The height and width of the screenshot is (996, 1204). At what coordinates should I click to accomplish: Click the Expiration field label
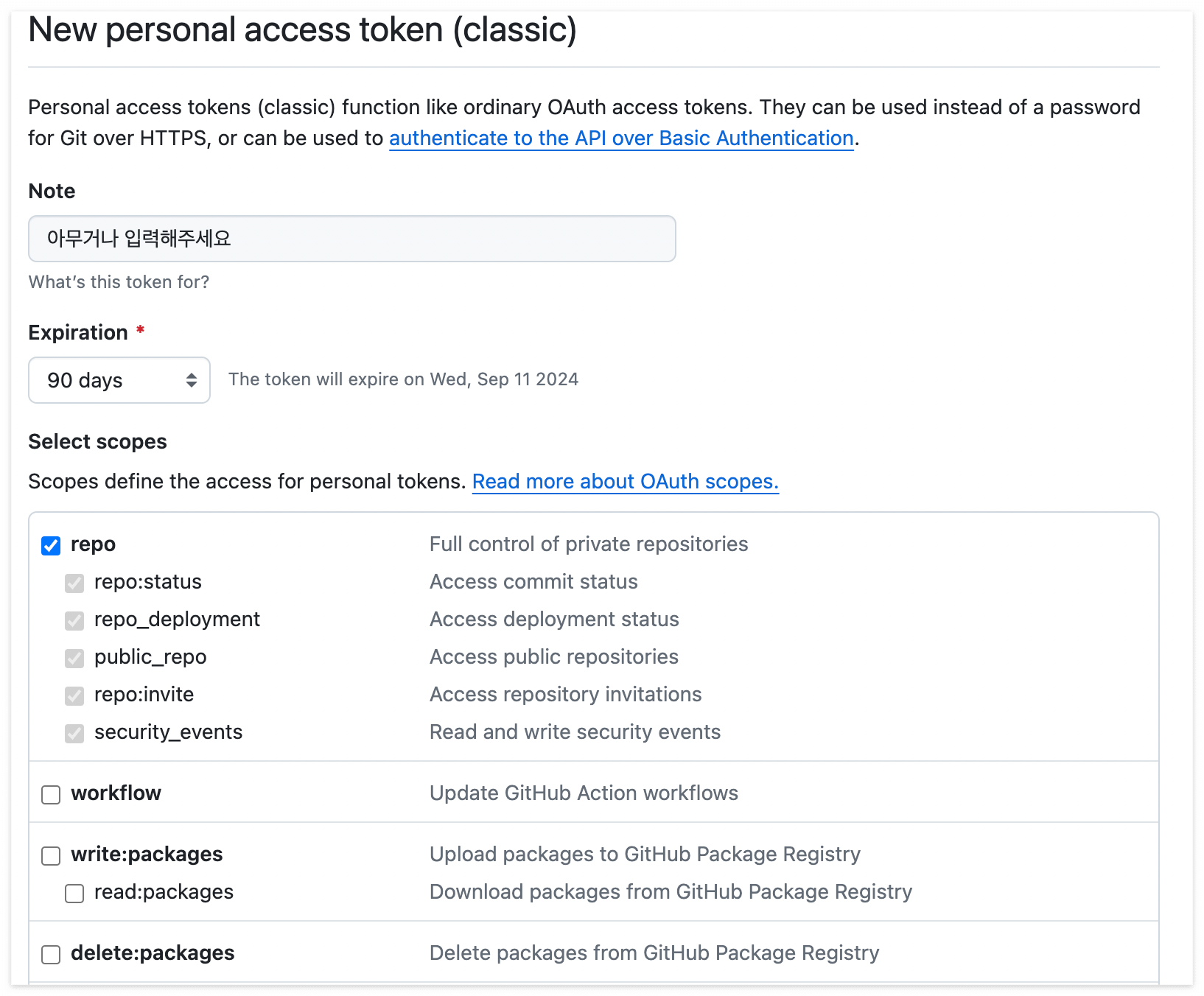tap(78, 333)
